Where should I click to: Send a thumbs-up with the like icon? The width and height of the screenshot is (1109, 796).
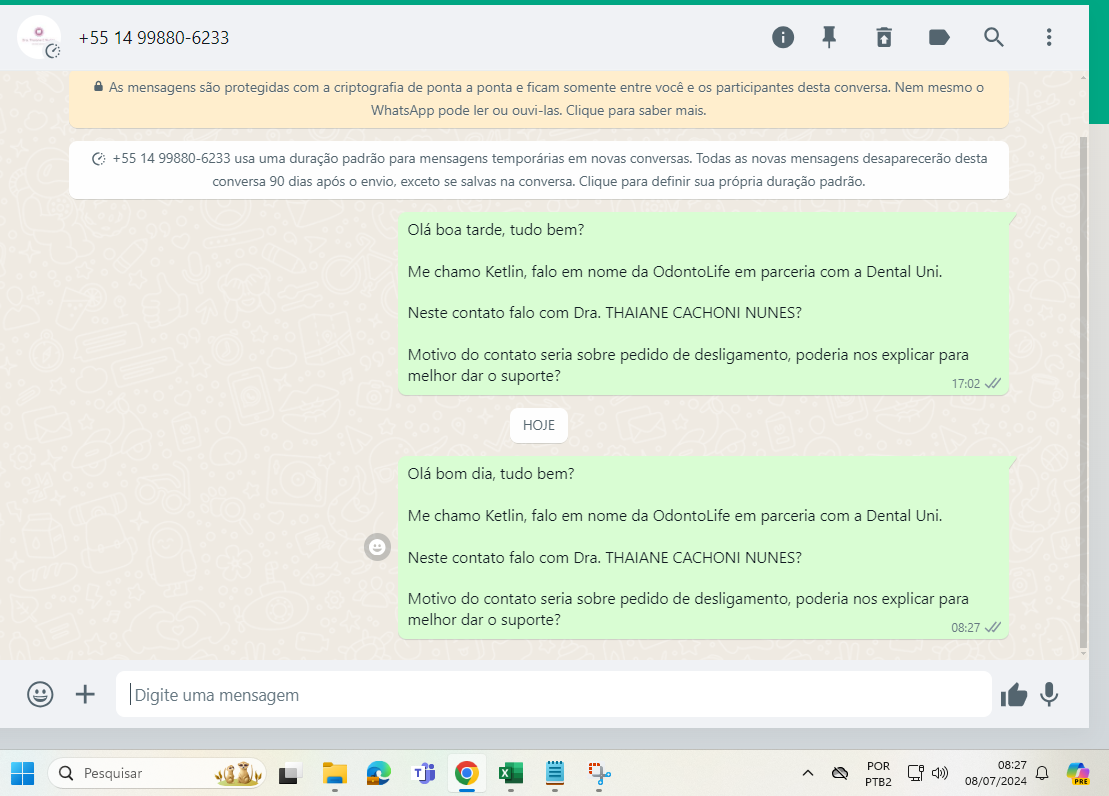coord(1014,695)
